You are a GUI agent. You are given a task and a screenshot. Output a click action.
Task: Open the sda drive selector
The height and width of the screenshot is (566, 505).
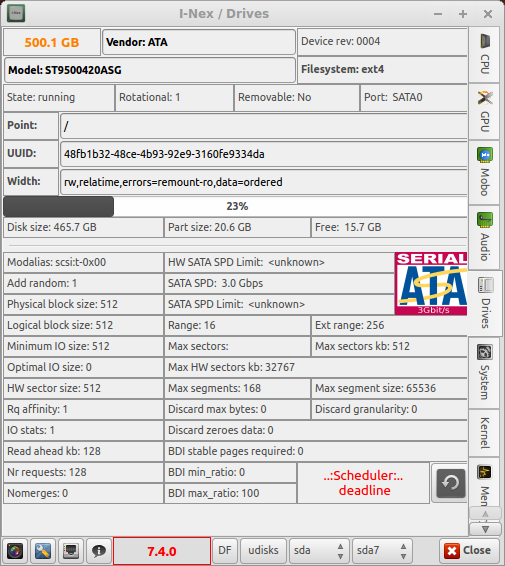(319, 551)
